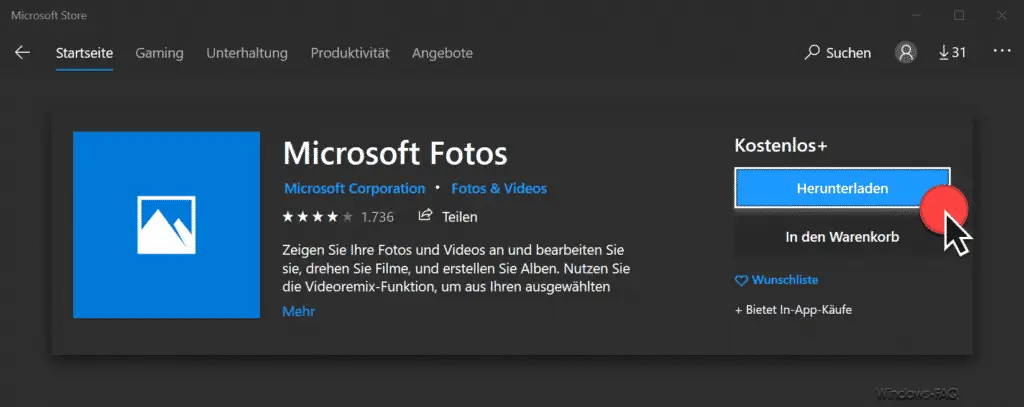Maximize the Microsoft Store window
This screenshot has height=407, width=1024.
click(x=959, y=15)
